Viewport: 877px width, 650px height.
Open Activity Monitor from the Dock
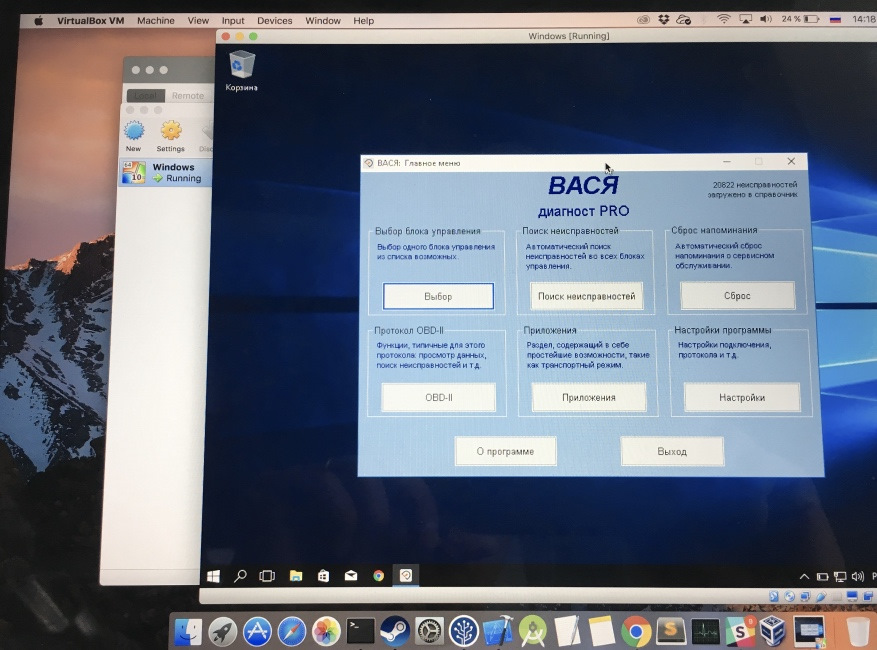(705, 632)
